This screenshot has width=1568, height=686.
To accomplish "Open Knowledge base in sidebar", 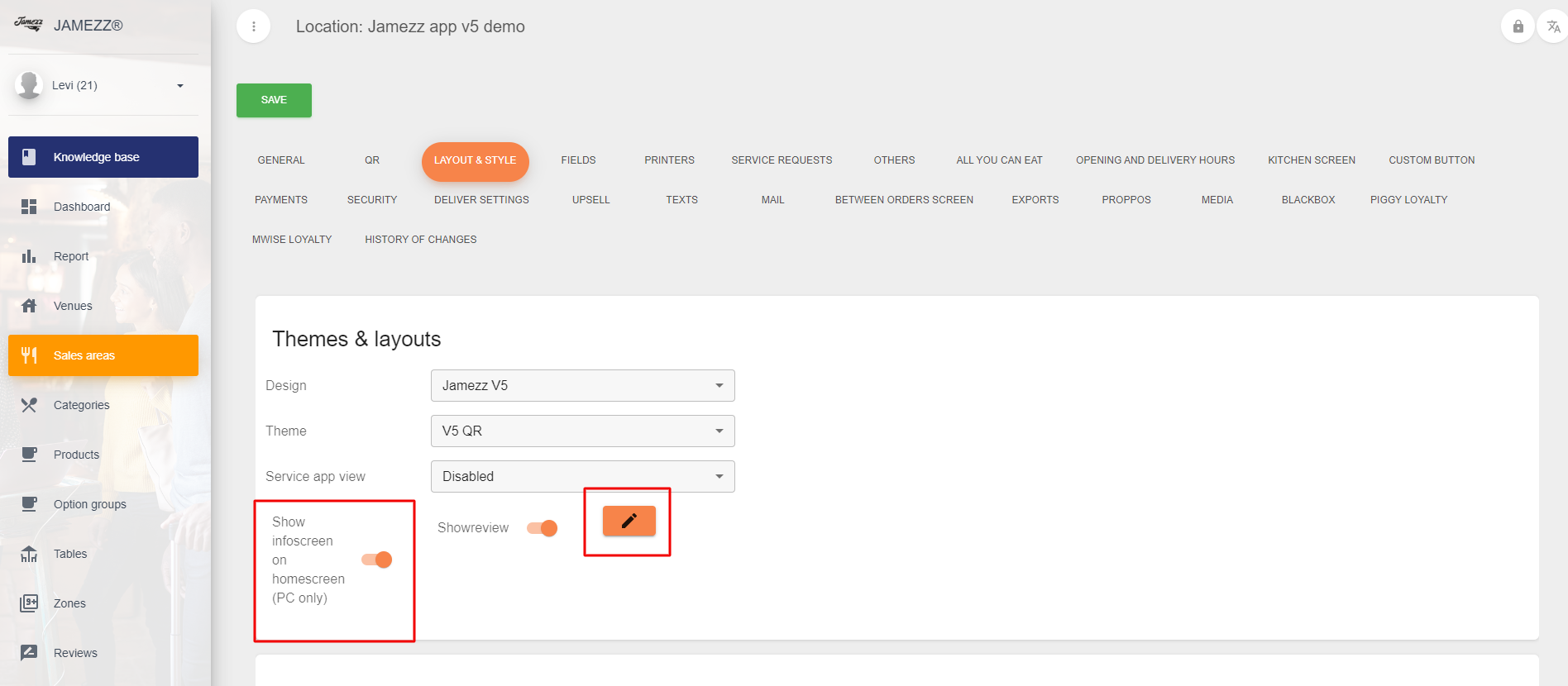I will tap(103, 157).
